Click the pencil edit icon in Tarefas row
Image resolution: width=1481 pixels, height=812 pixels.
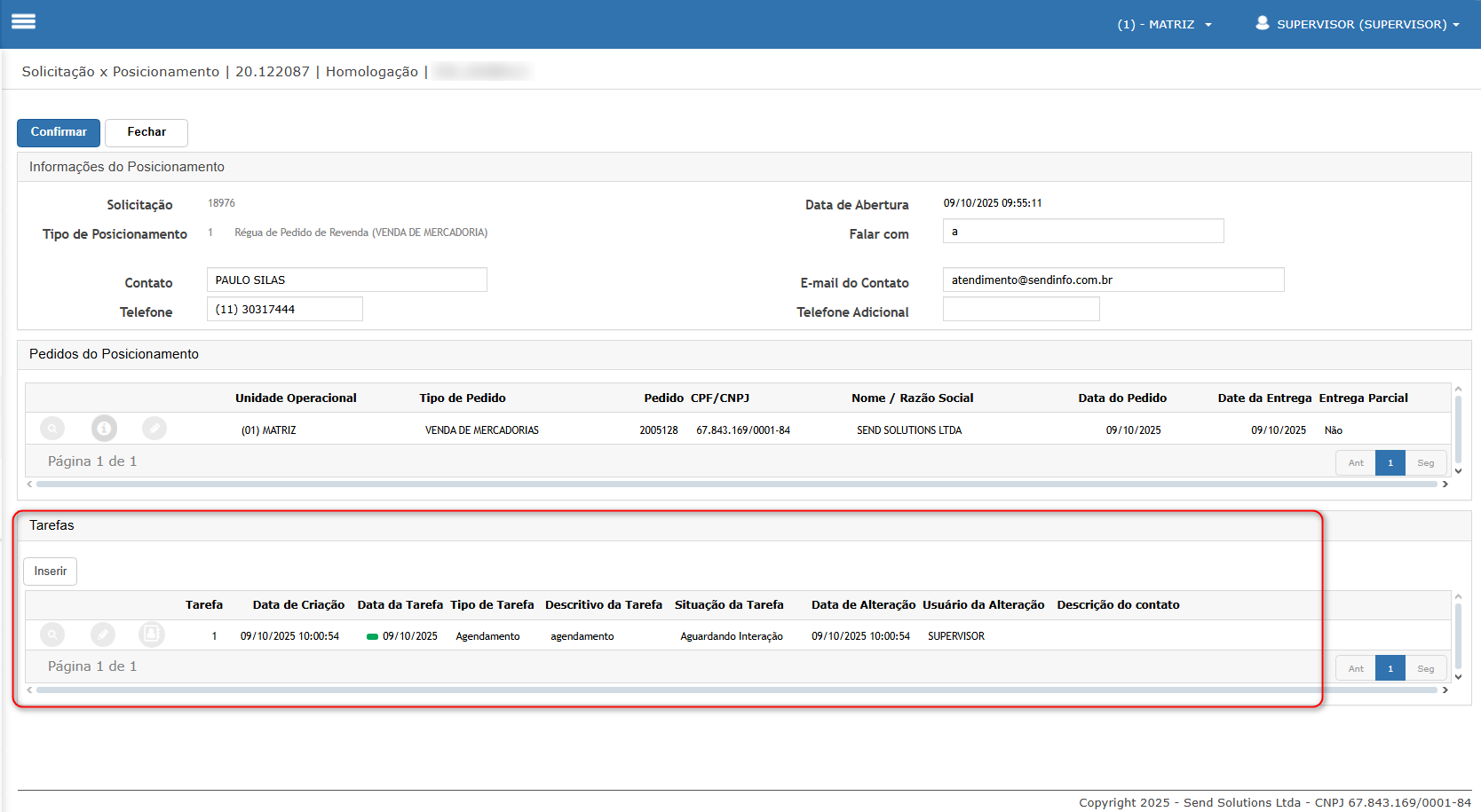(x=103, y=635)
